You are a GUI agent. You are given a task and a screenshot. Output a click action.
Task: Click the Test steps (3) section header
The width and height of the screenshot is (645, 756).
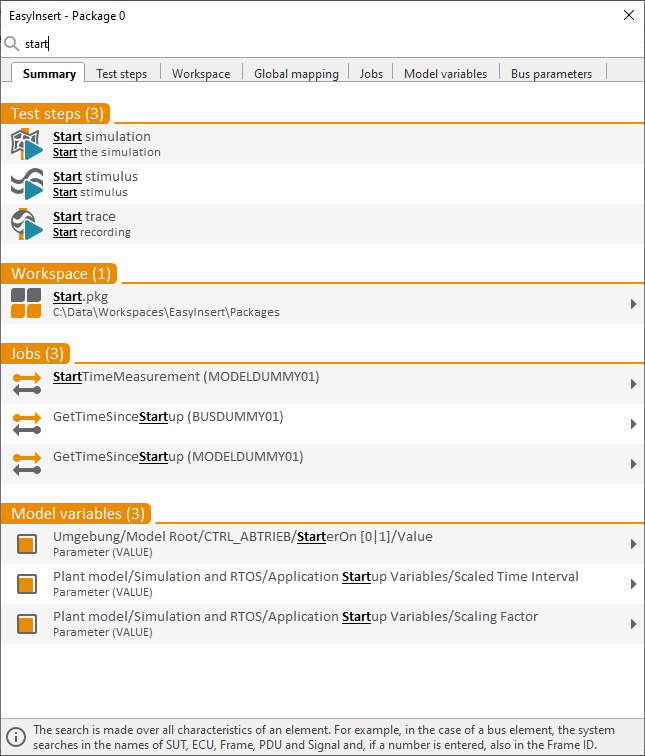point(56,114)
